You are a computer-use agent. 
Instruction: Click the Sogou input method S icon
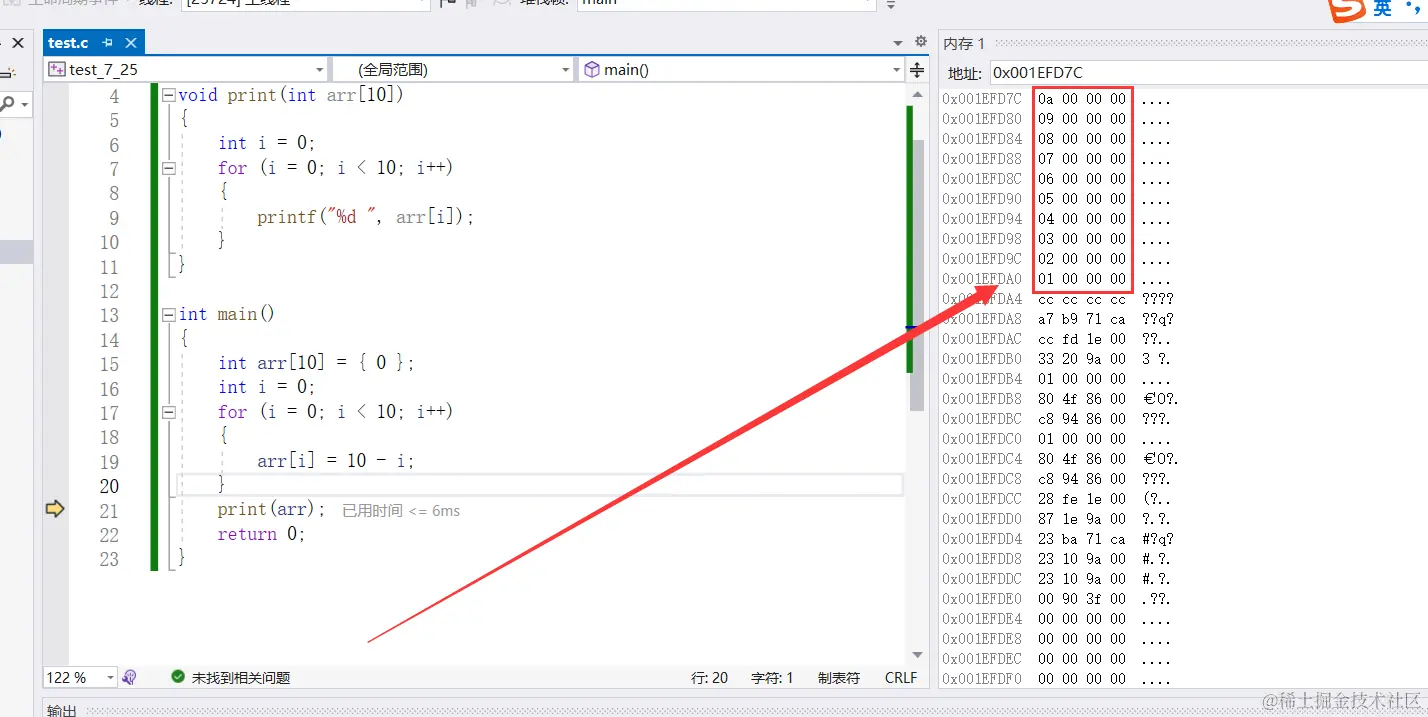tap(1345, 9)
